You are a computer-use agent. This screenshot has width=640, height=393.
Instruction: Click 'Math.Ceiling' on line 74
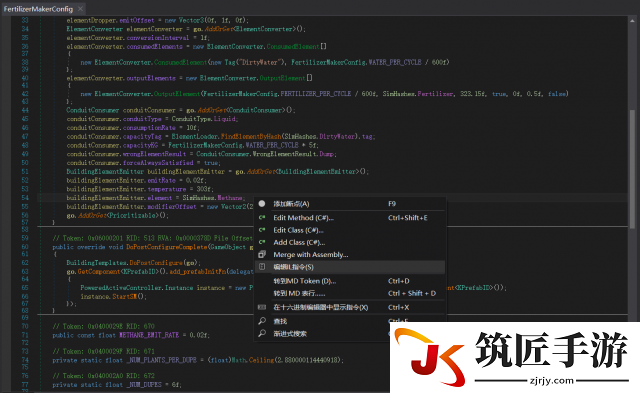click(x=253, y=360)
